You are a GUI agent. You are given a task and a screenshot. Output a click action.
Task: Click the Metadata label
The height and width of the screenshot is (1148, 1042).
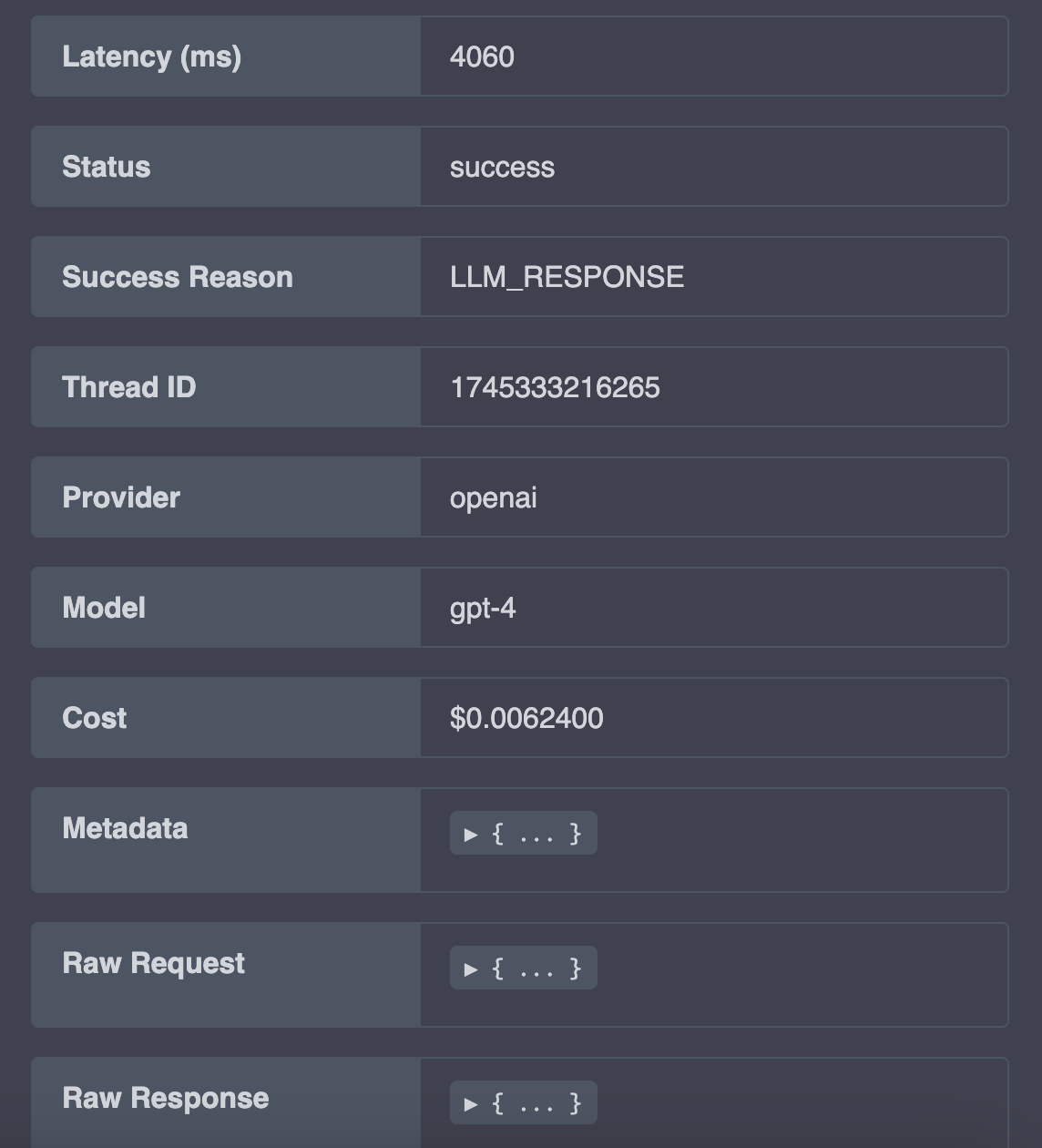coord(125,828)
